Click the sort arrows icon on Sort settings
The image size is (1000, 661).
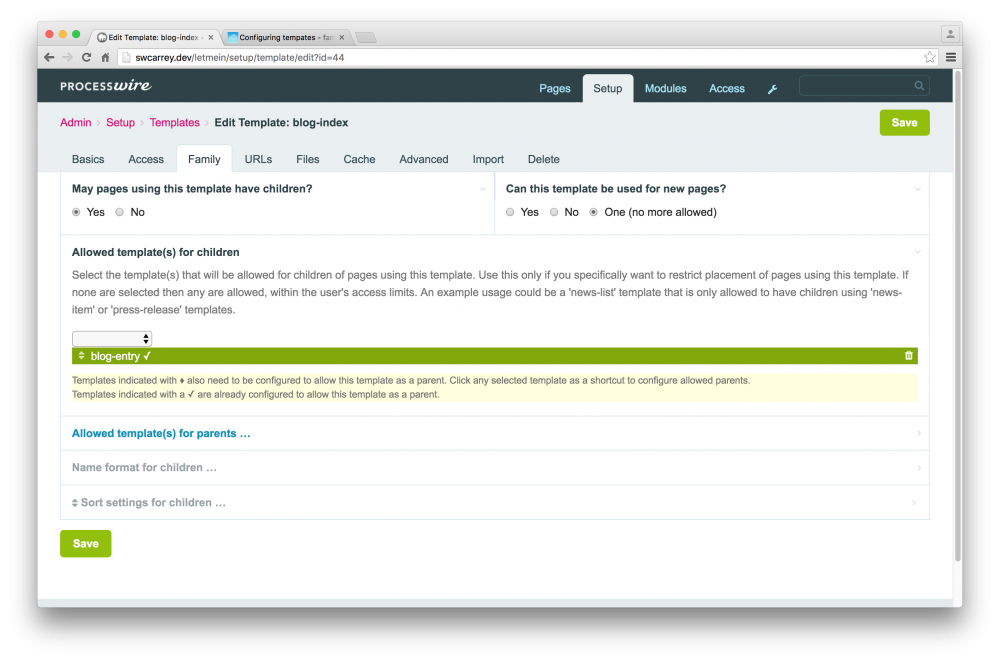[74, 502]
